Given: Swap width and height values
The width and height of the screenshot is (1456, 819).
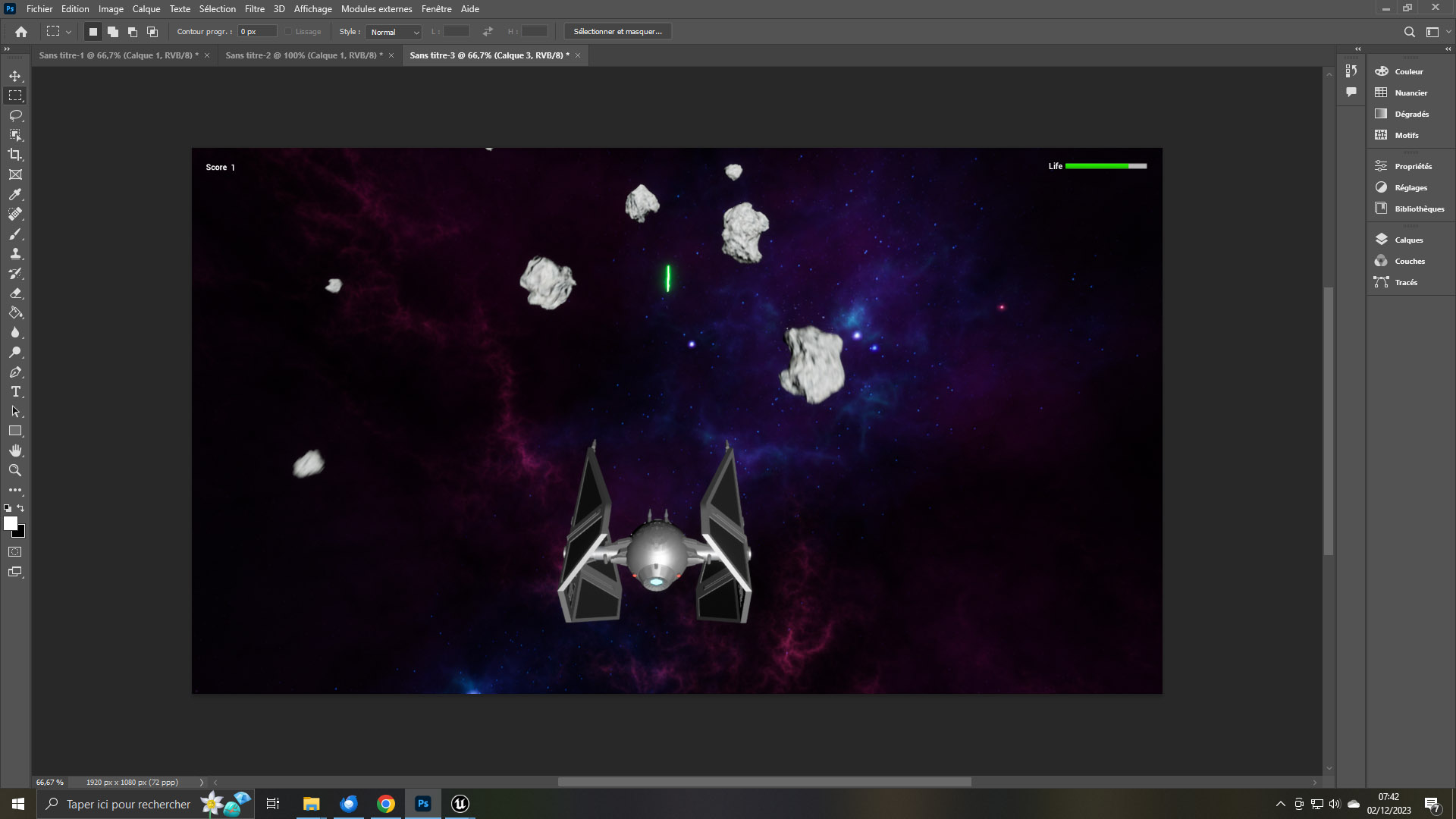Looking at the screenshot, I should click(x=488, y=32).
